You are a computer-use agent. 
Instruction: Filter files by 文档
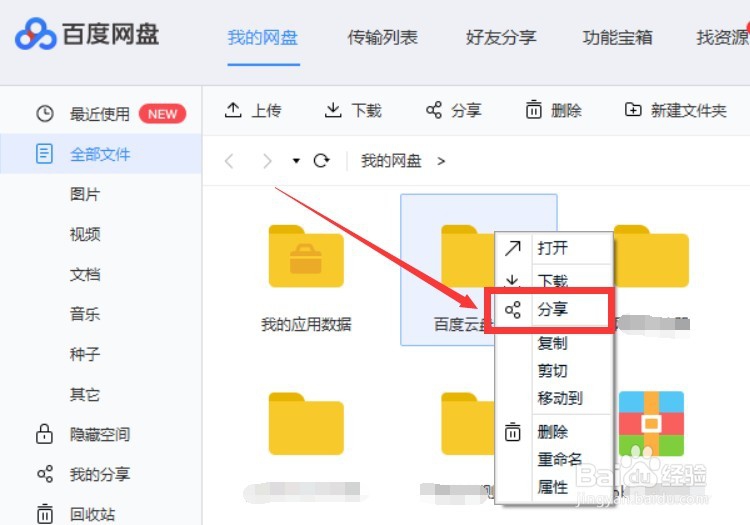tap(85, 274)
